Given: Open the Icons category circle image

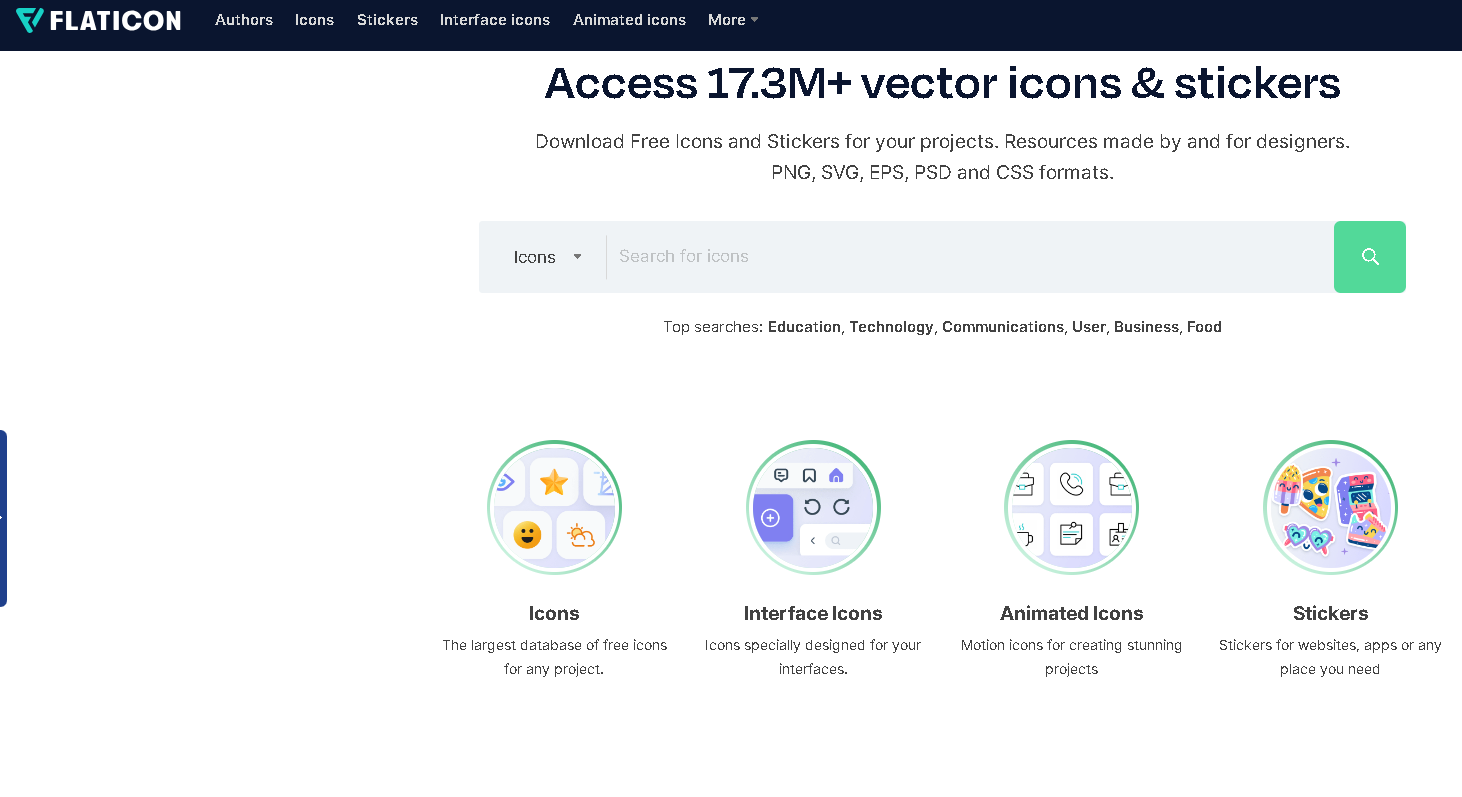Looking at the screenshot, I should (x=554, y=508).
